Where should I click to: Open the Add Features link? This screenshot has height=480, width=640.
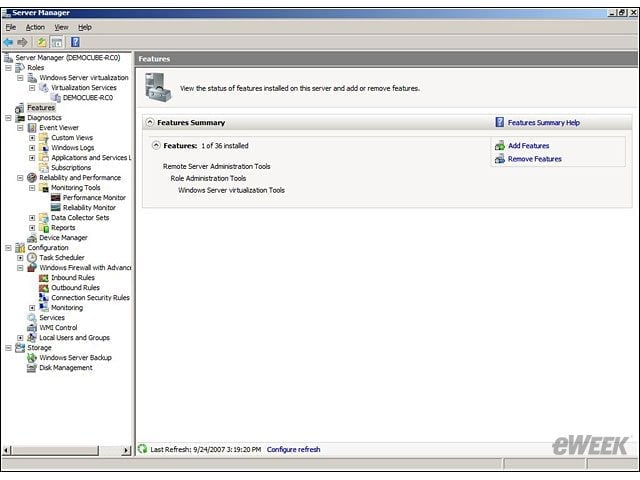[x=529, y=146]
